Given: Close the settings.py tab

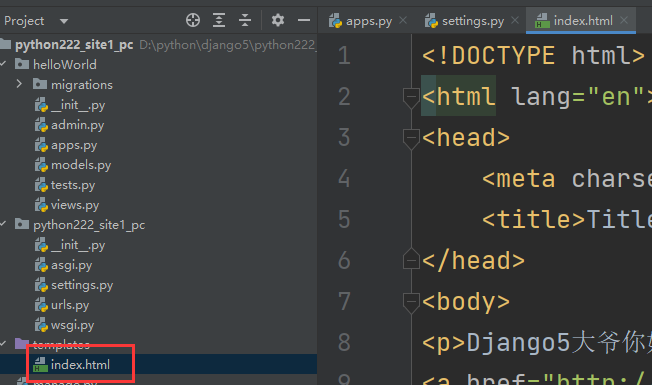Looking at the screenshot, I should pyautogui.click(x=515, y=20).
